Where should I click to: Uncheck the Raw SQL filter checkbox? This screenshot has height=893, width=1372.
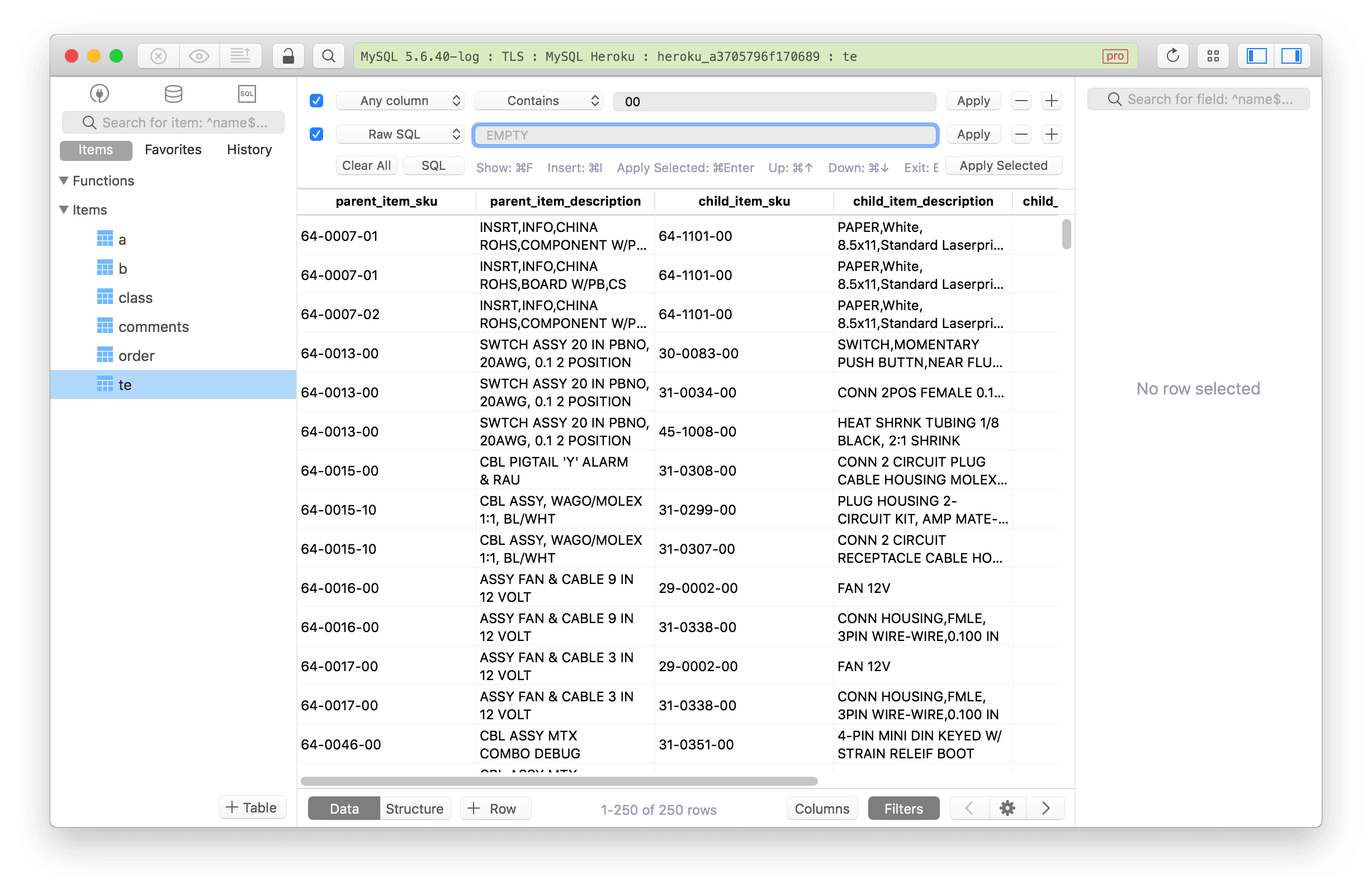pyautogui.click(x=316, y=134)
